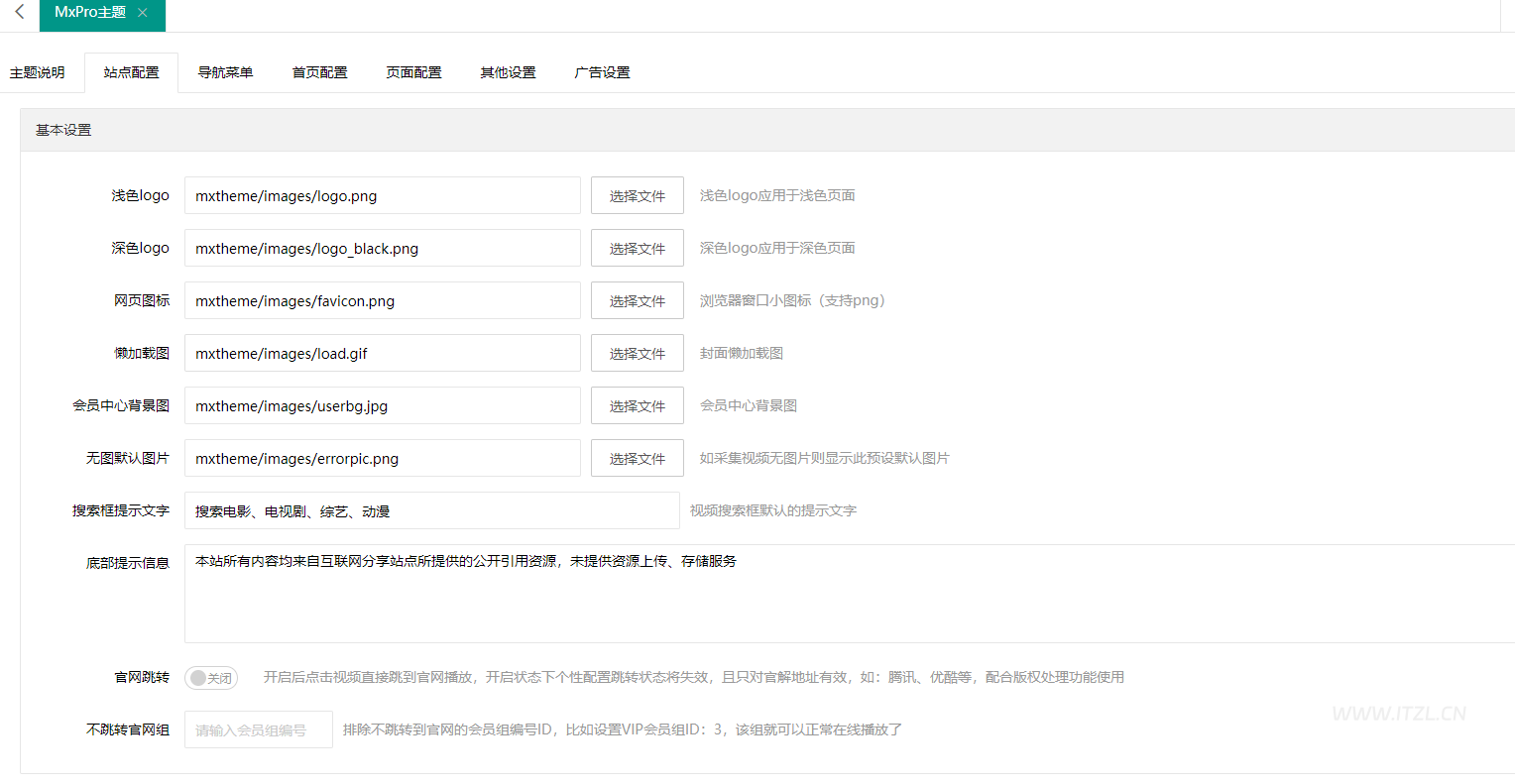Edit the 浅色logo path field
Image resolution: width=1515 pixels, height=784 pixels.
[x=382, y=195]
